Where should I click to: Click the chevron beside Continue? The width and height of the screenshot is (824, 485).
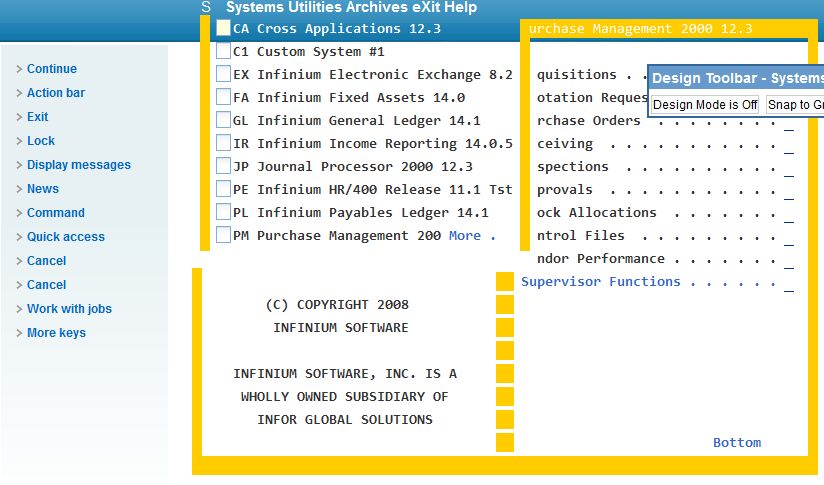click(19, 69)
